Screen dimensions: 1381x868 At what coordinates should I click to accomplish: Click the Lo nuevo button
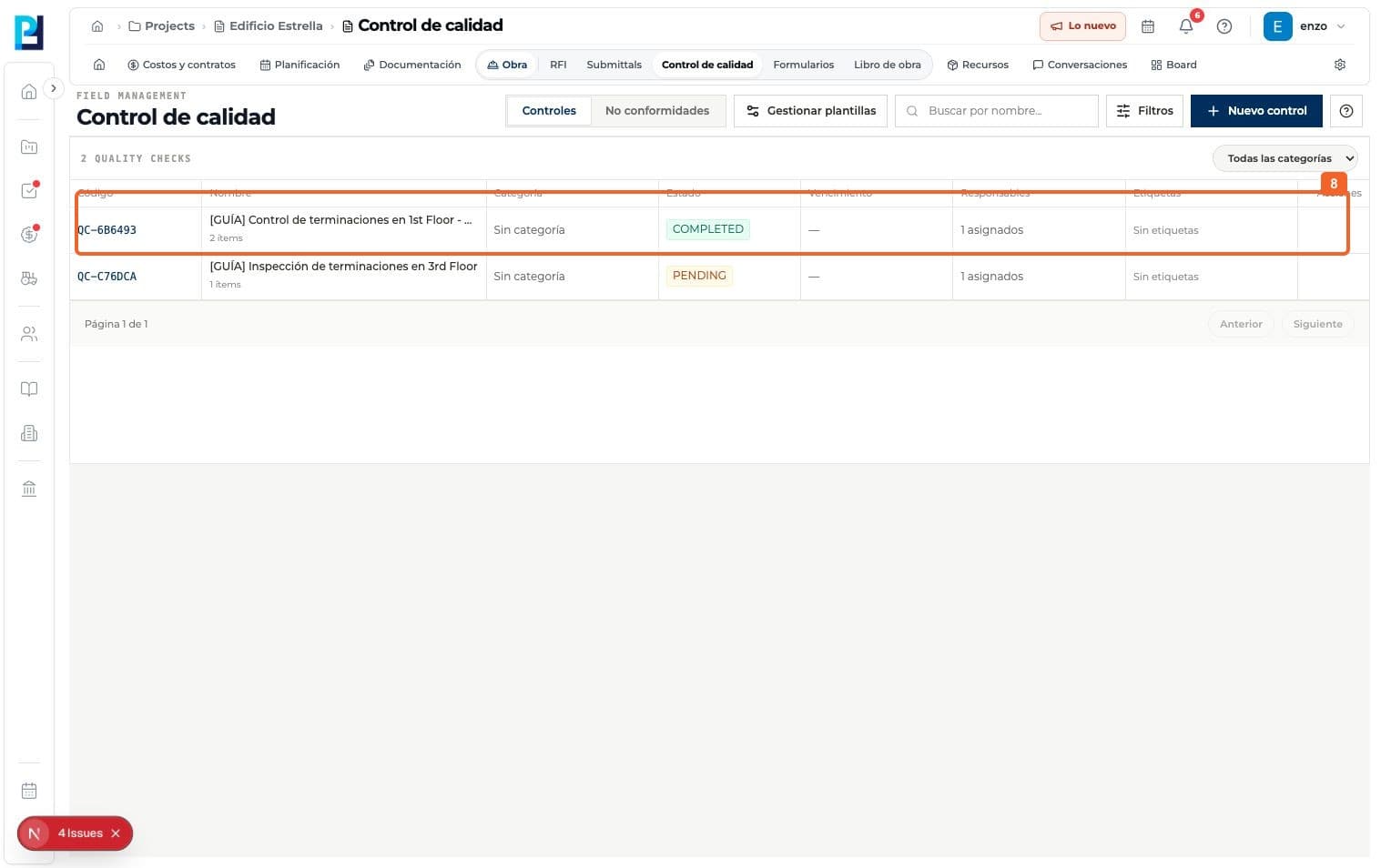pos(1082,26)
